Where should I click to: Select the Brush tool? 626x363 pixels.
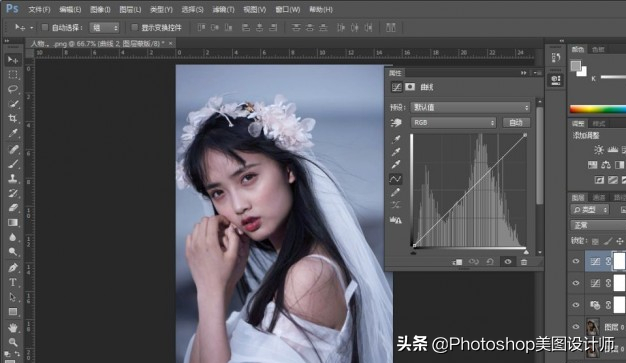coord(13,164)
